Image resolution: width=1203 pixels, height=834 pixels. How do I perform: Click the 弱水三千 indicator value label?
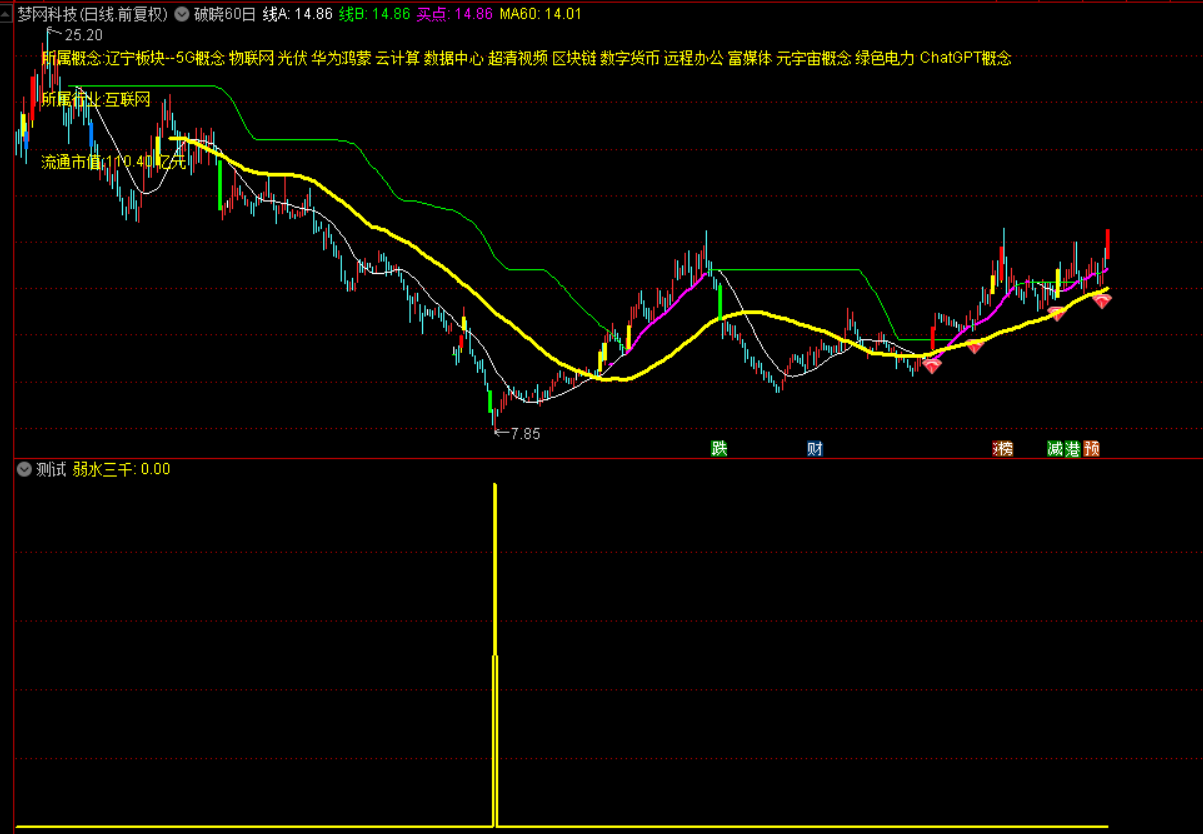121,469
